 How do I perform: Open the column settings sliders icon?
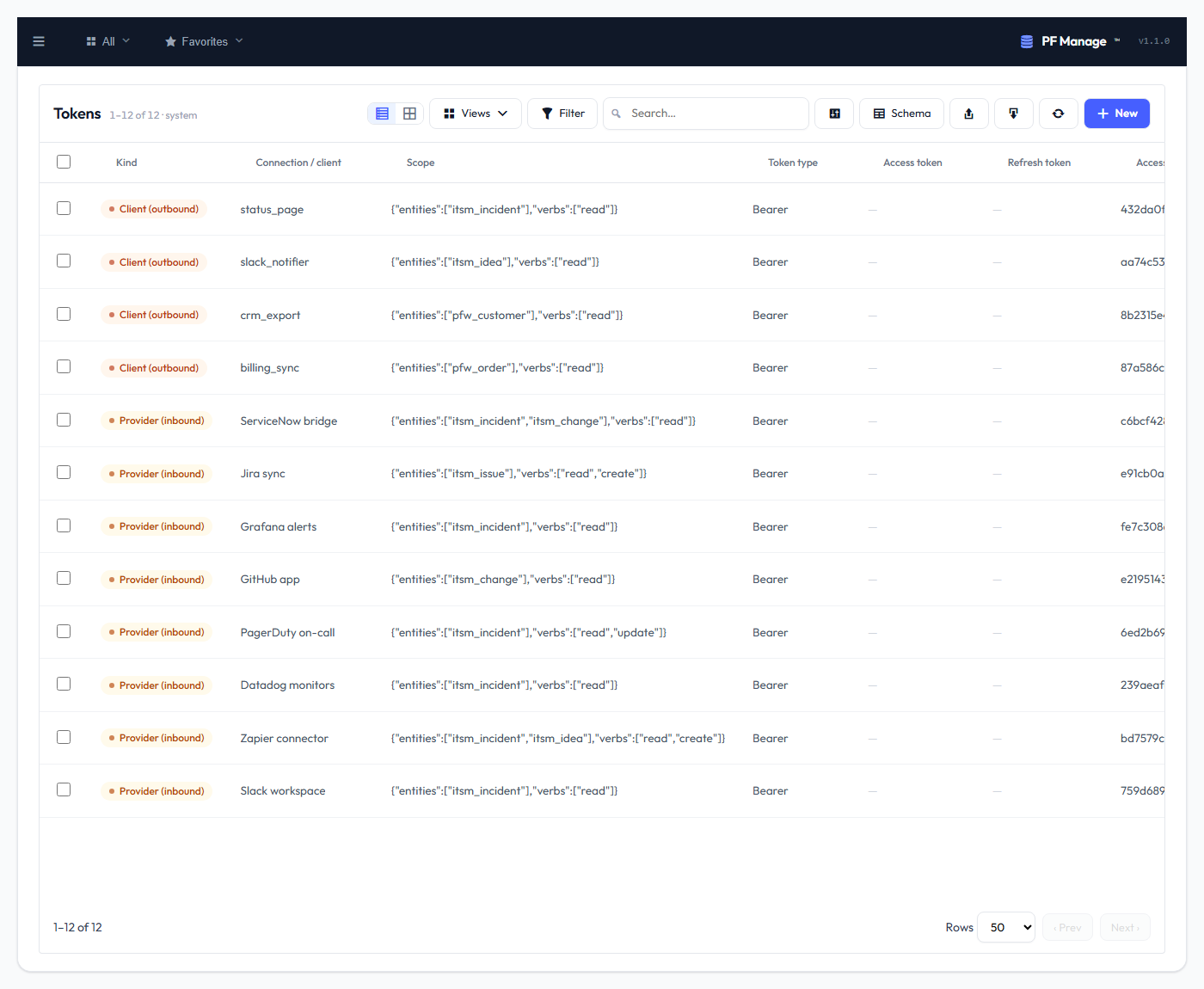834,114
